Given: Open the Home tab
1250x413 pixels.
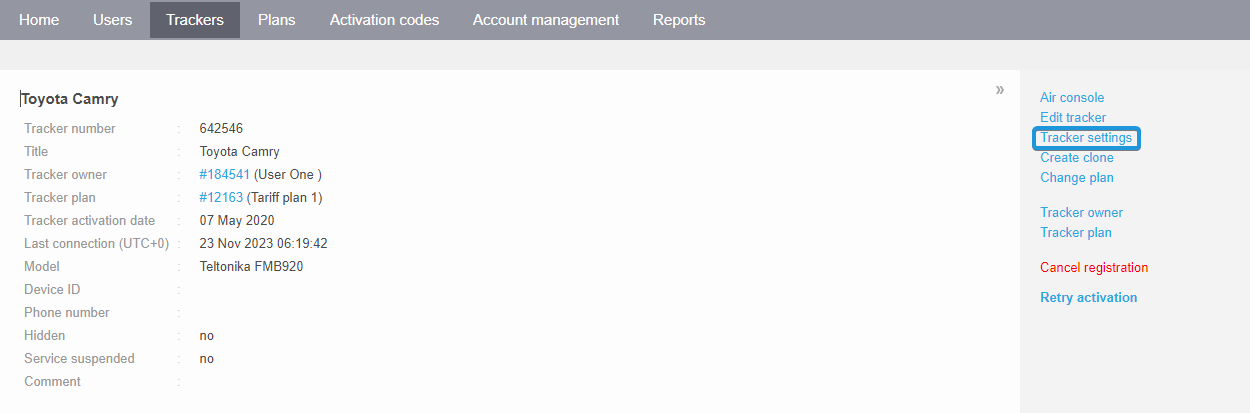Looking at the screenshot, I should pos(39,20).
